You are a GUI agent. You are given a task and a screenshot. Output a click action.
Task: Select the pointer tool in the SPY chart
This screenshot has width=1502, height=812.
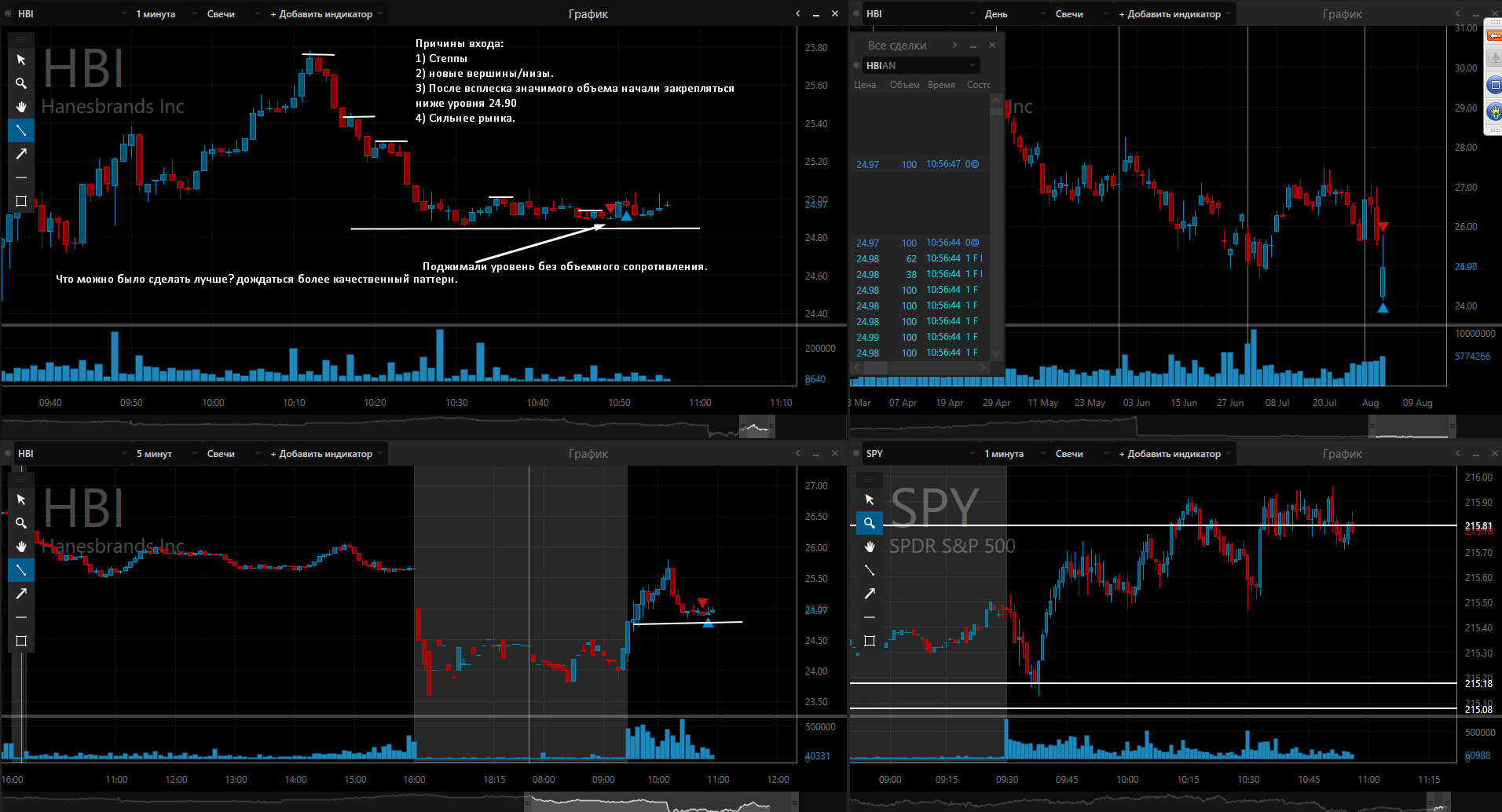(870, 499)
